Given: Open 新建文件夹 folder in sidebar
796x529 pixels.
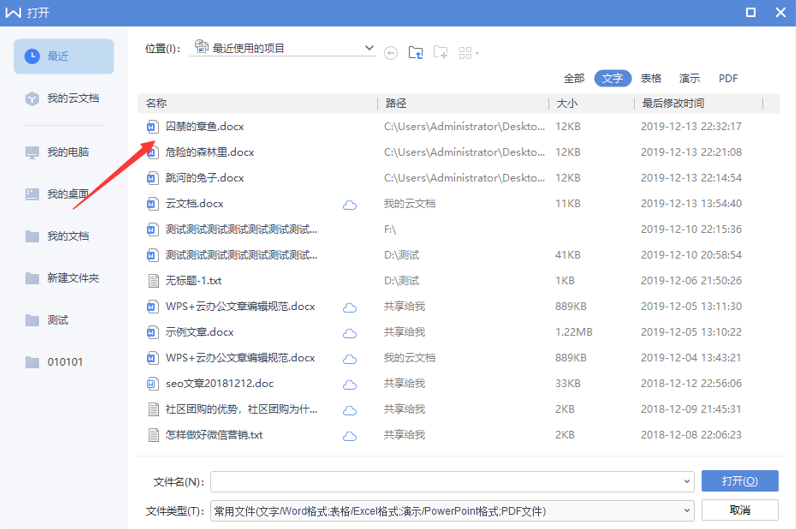Looking at the screenshot, I should [63, 278].
